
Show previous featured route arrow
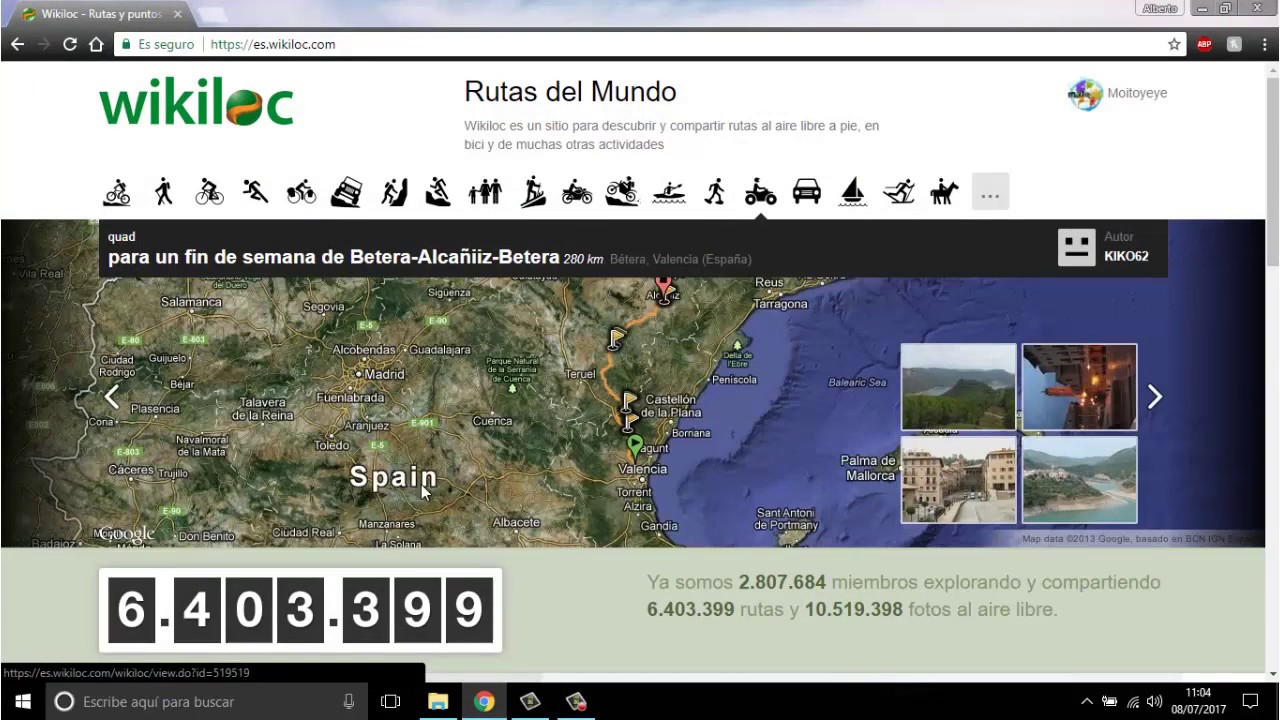click(x=112, y=397)
